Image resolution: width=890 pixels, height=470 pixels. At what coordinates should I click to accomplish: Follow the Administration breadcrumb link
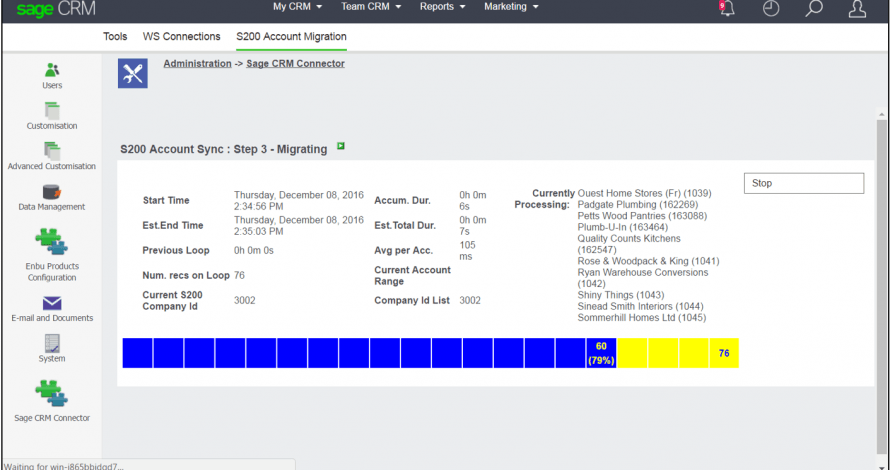198,64
